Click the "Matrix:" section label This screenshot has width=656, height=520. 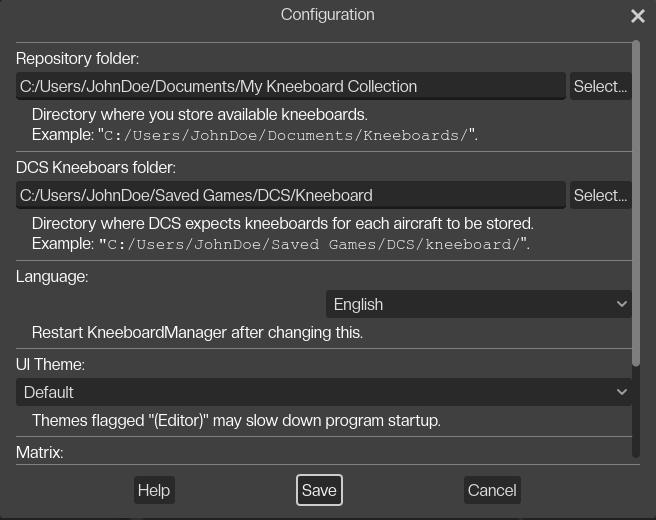coord(40,453)
